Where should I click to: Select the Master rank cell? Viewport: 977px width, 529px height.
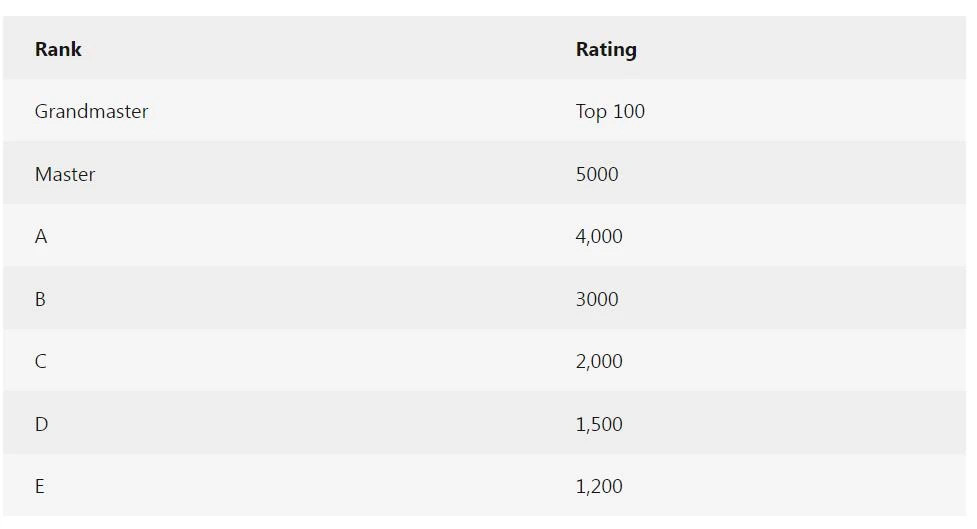[x=65, y=174]
